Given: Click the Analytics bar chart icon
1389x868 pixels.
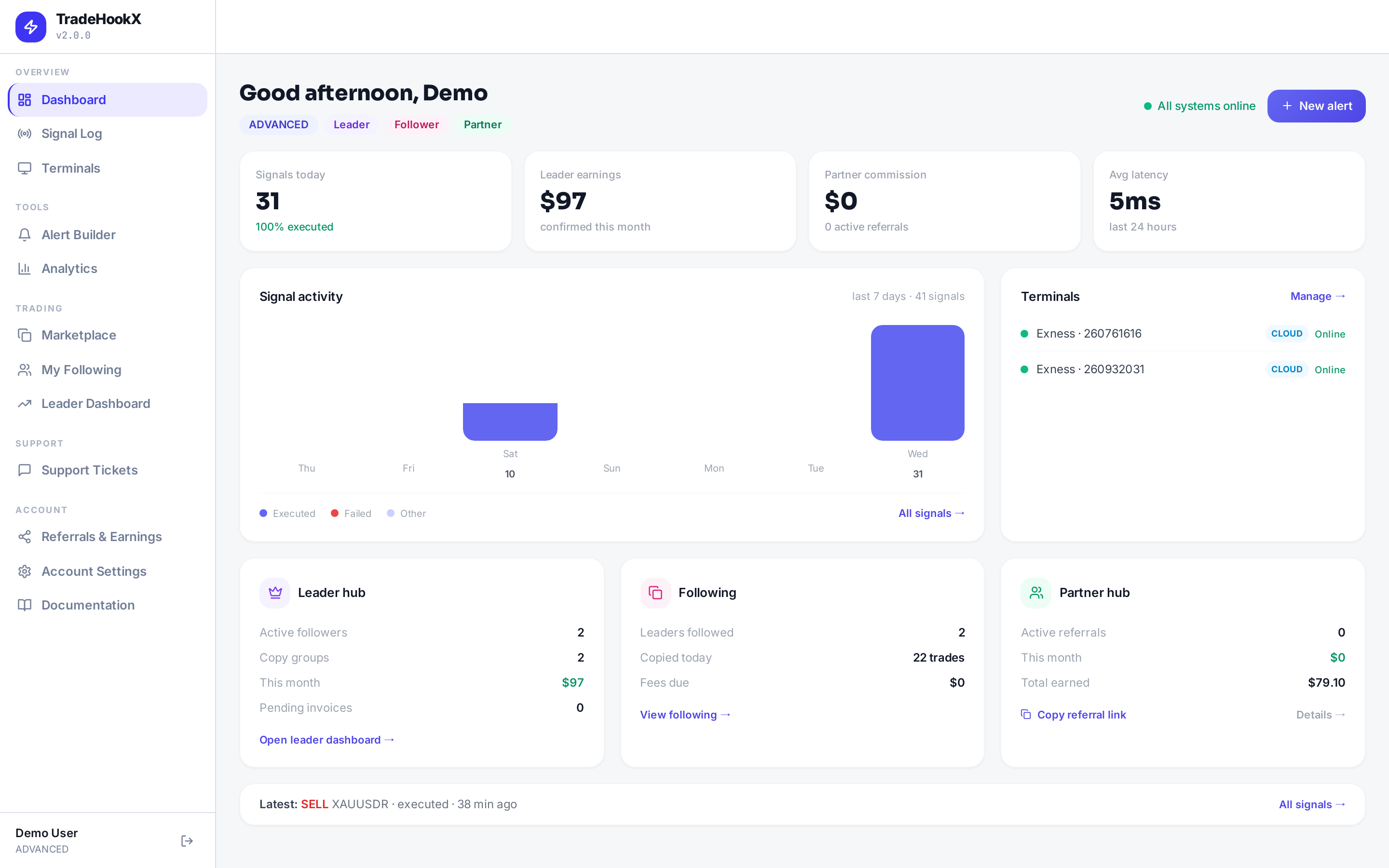Looking at the screenshot, I should point(25,269).
